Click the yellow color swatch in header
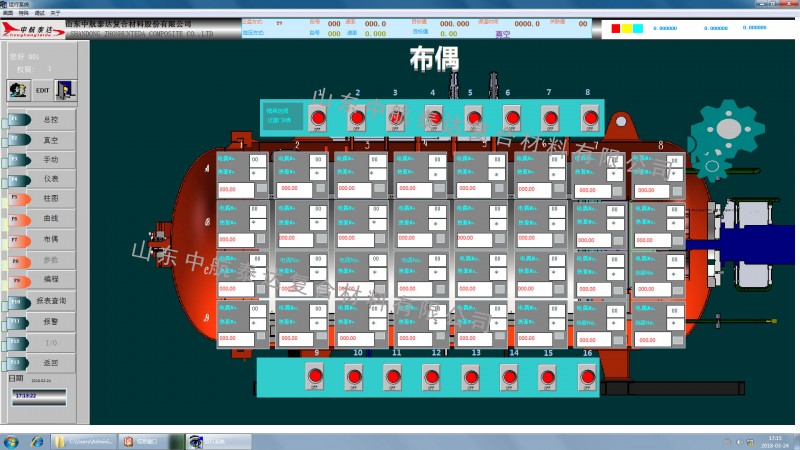Image resolution: width=800 pixels, height=450 pixels. point(627,29)
